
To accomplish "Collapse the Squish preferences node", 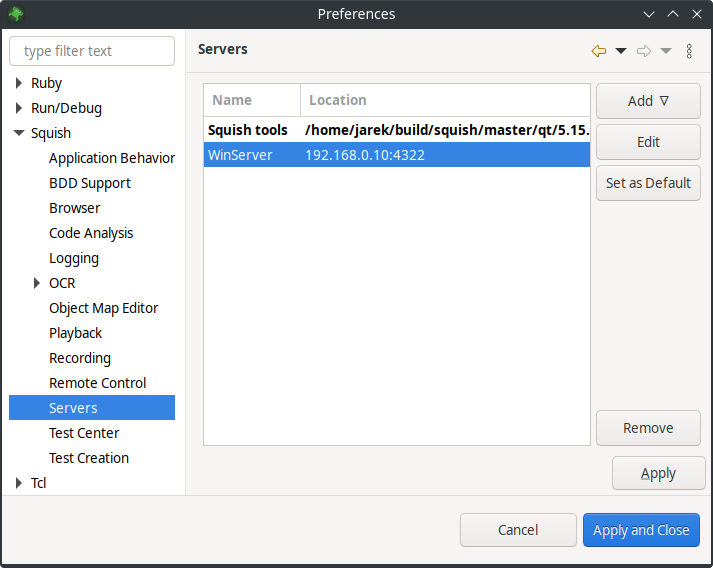I will click(19, 133).
